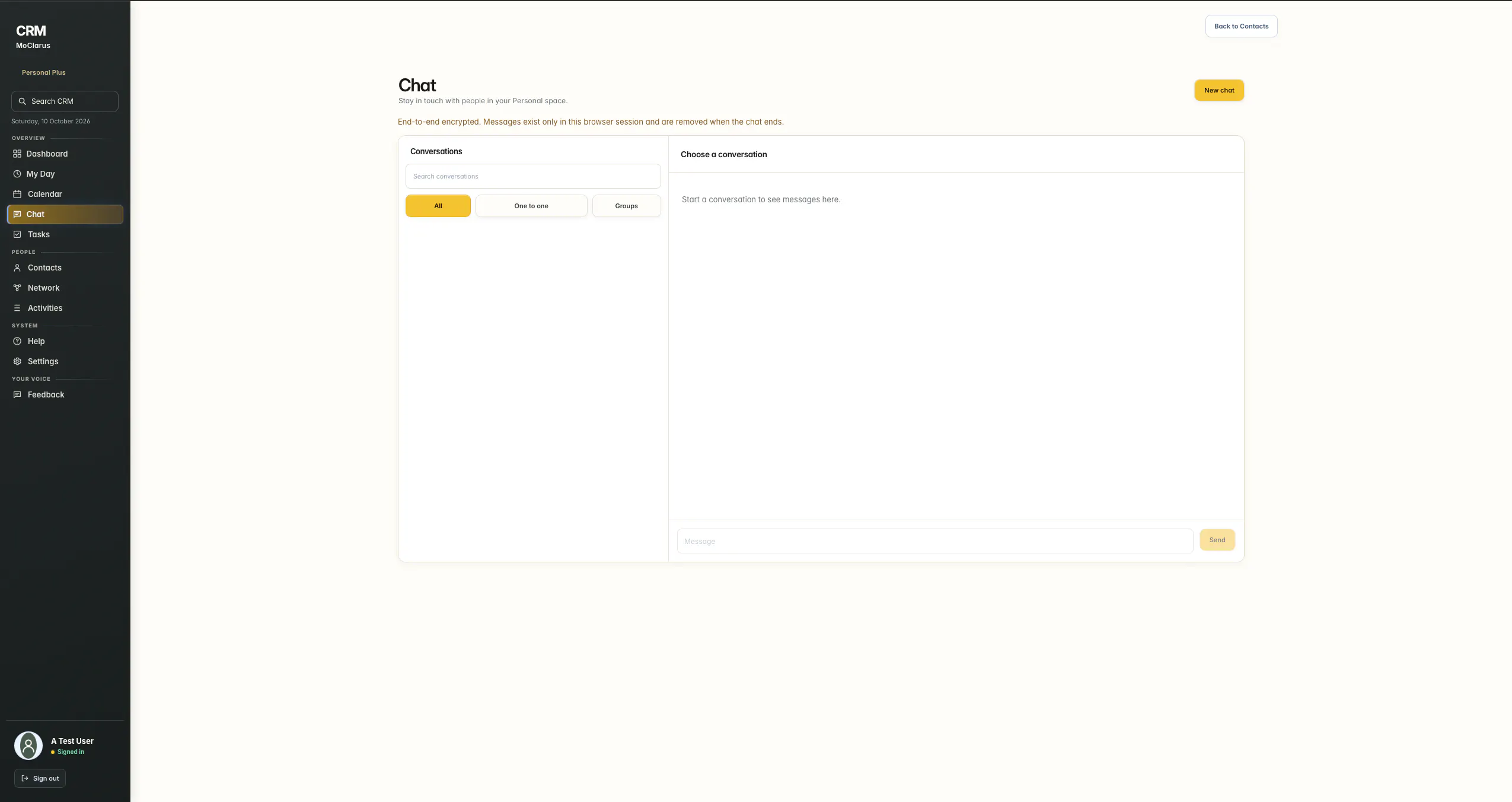
Task: Click the CRM MoClarus logo
Action: [x=33, y=37]
